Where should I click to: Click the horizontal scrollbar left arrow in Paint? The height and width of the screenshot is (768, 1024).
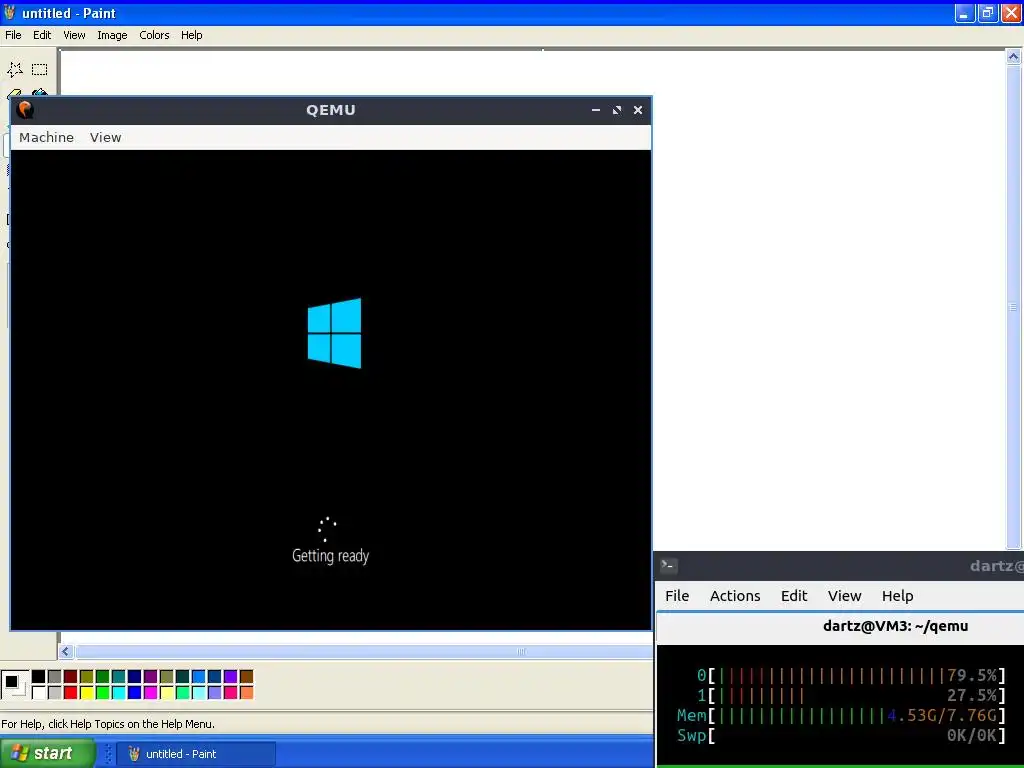click(65, 651)
